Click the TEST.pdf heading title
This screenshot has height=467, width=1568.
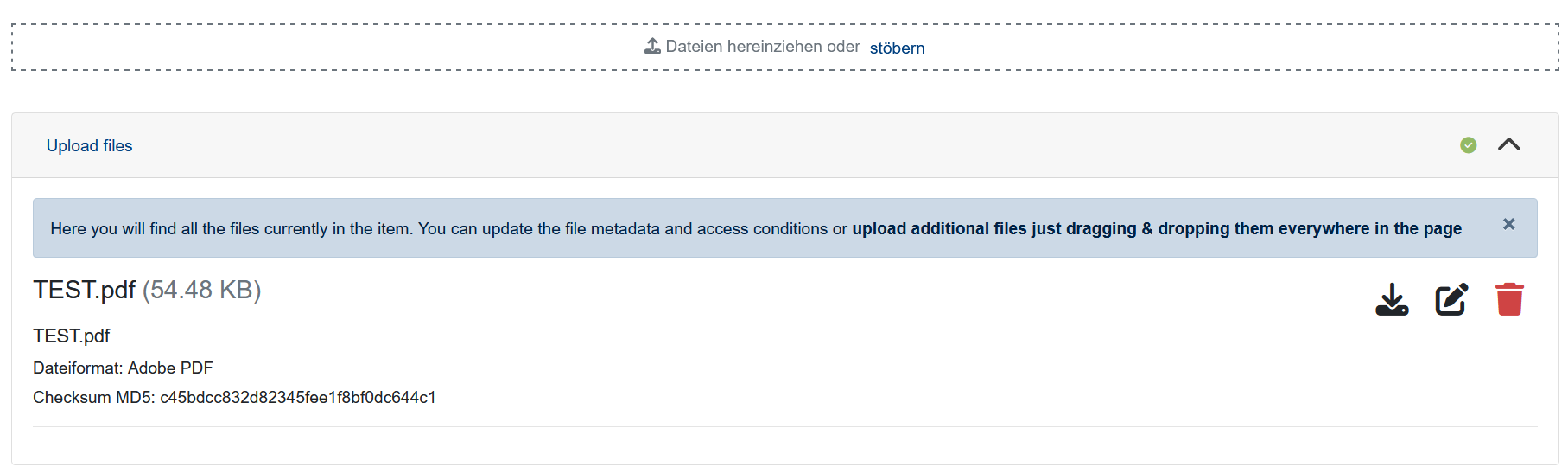point(84,290)
